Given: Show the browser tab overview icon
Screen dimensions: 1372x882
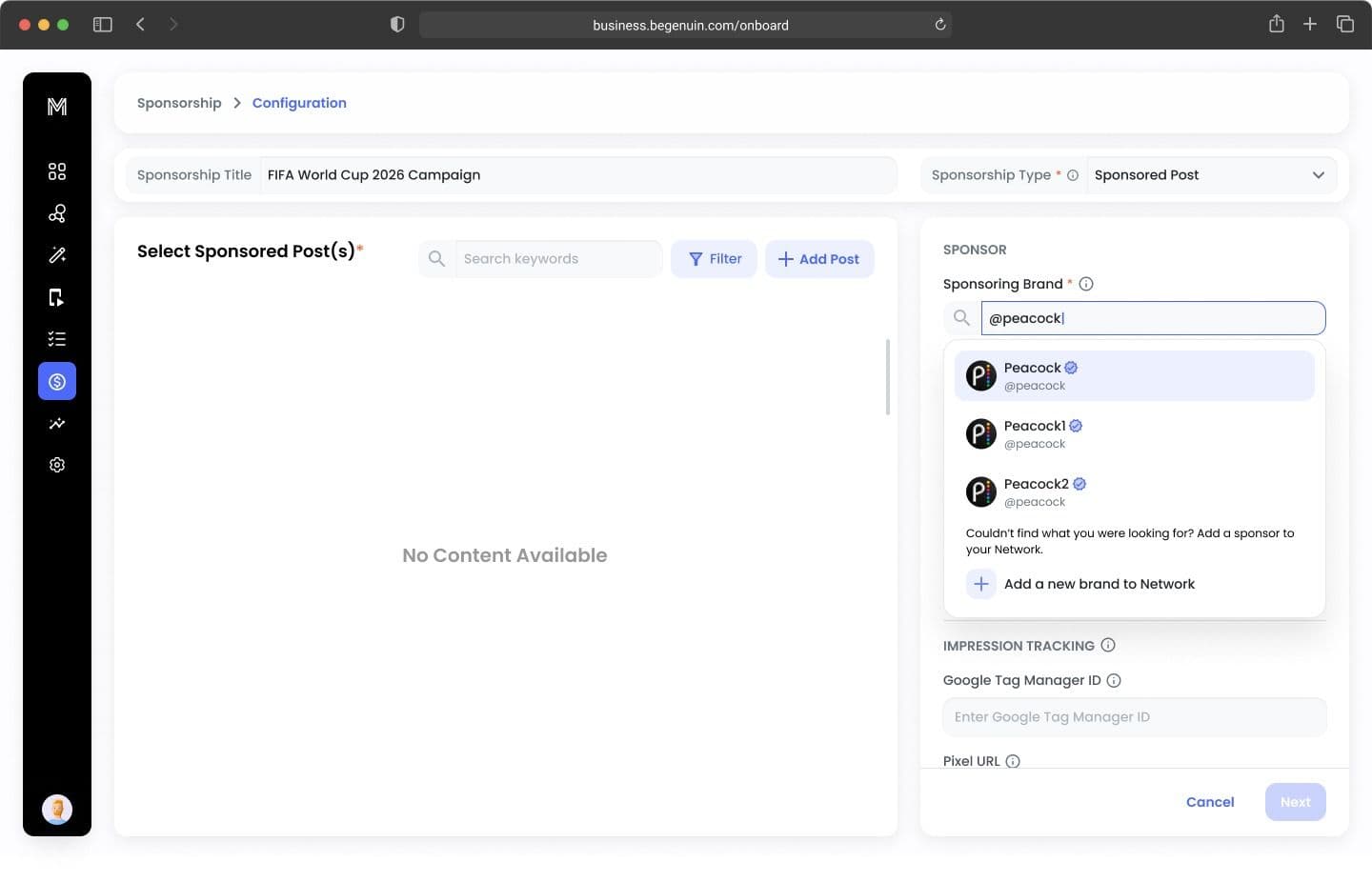Looking at the screenshot, I should click(x=1345, y=24).
